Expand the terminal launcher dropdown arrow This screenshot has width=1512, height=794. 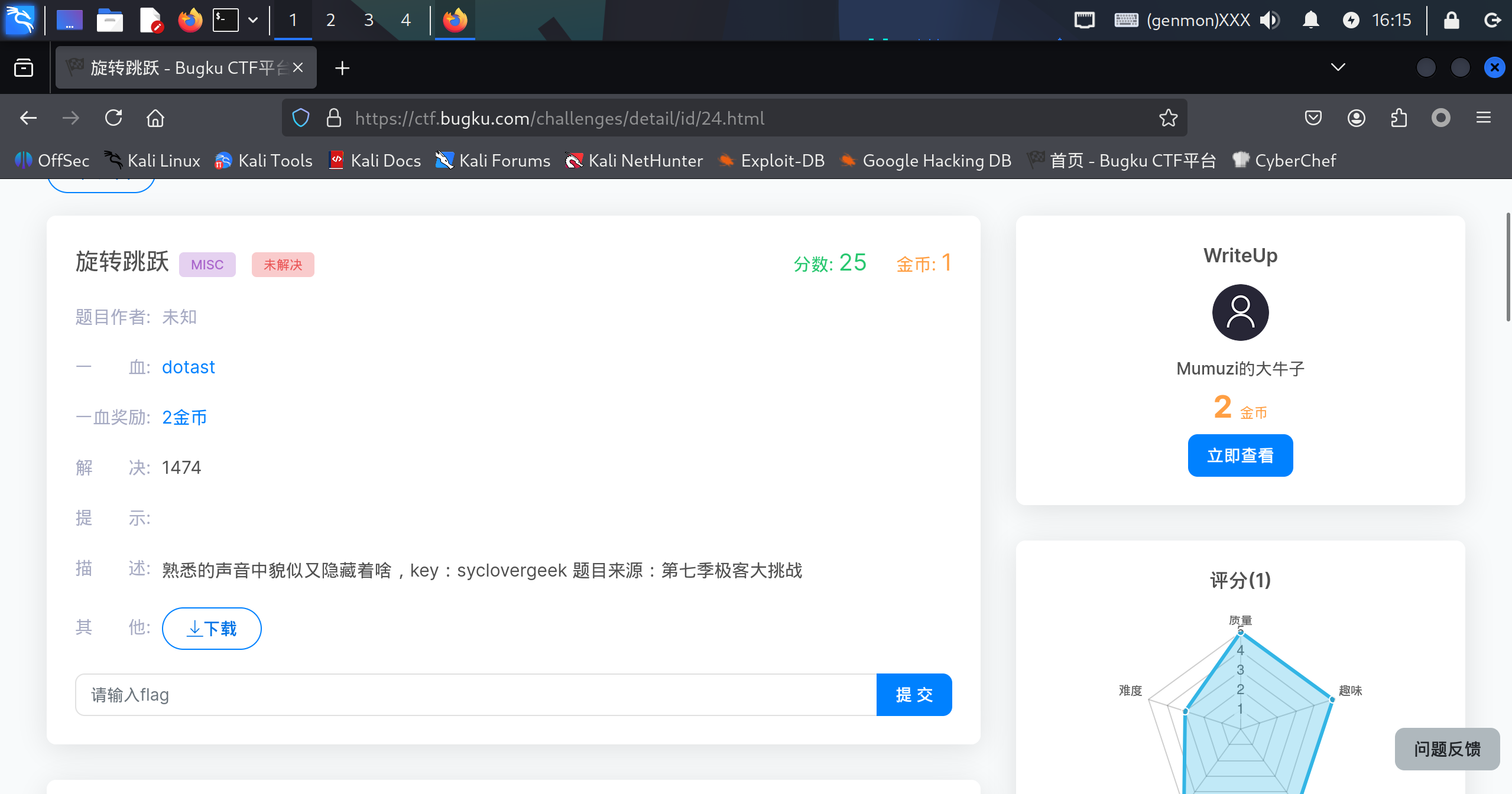click(253, 20)
